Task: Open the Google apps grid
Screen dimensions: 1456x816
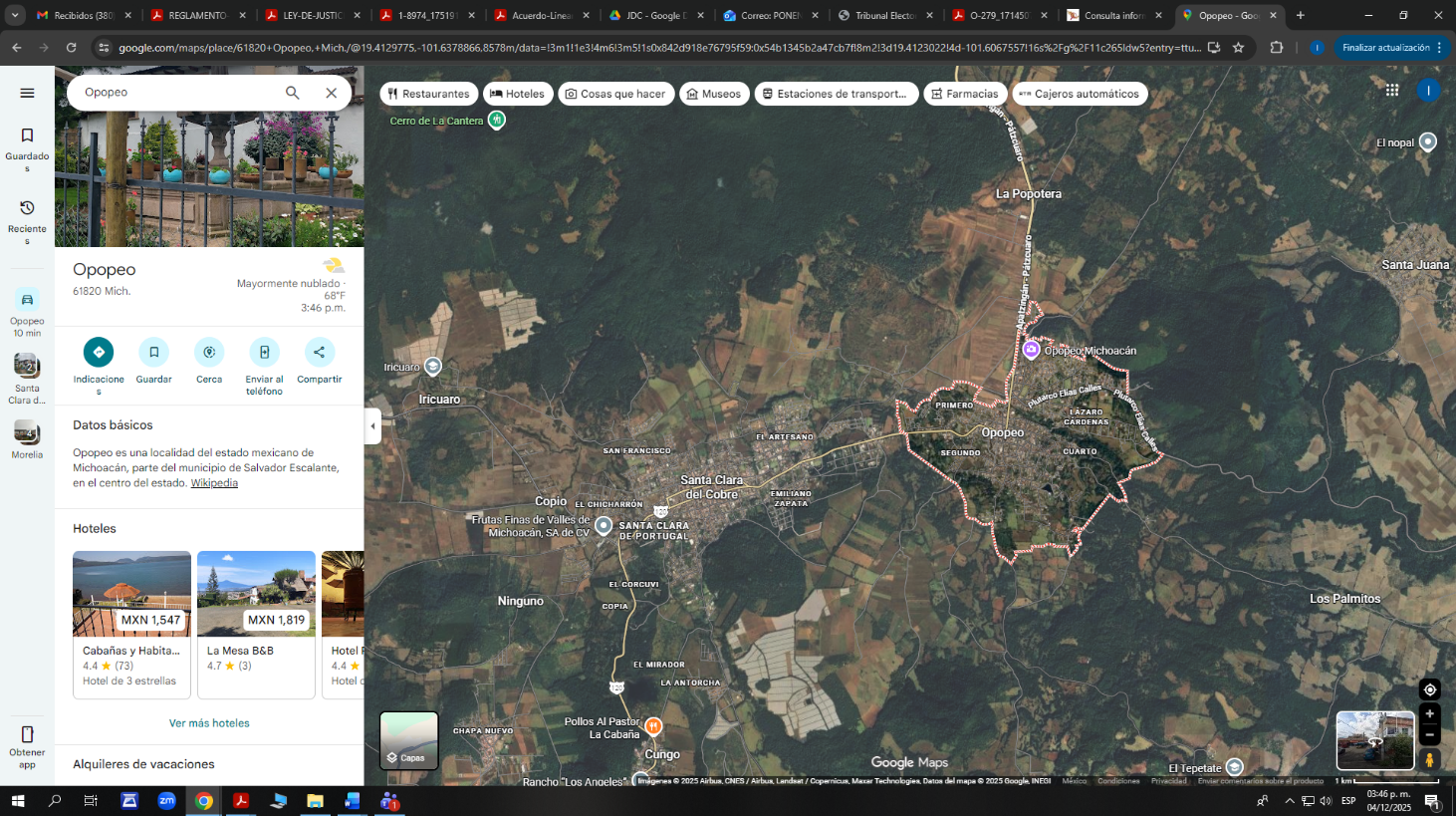Action: coord(1392,91)
